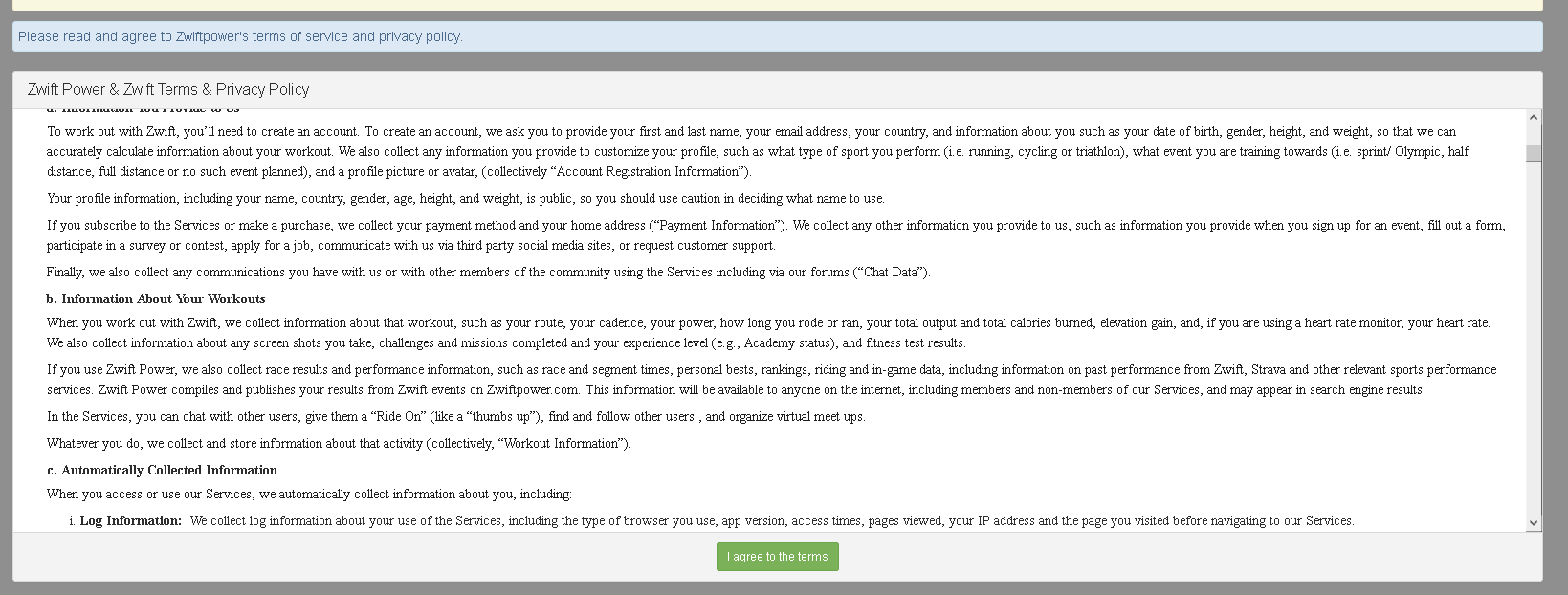Click the scrollbar up arrow in terms box
The width and height of the screenshot is (1568, 595).
tap(1534, 118)
